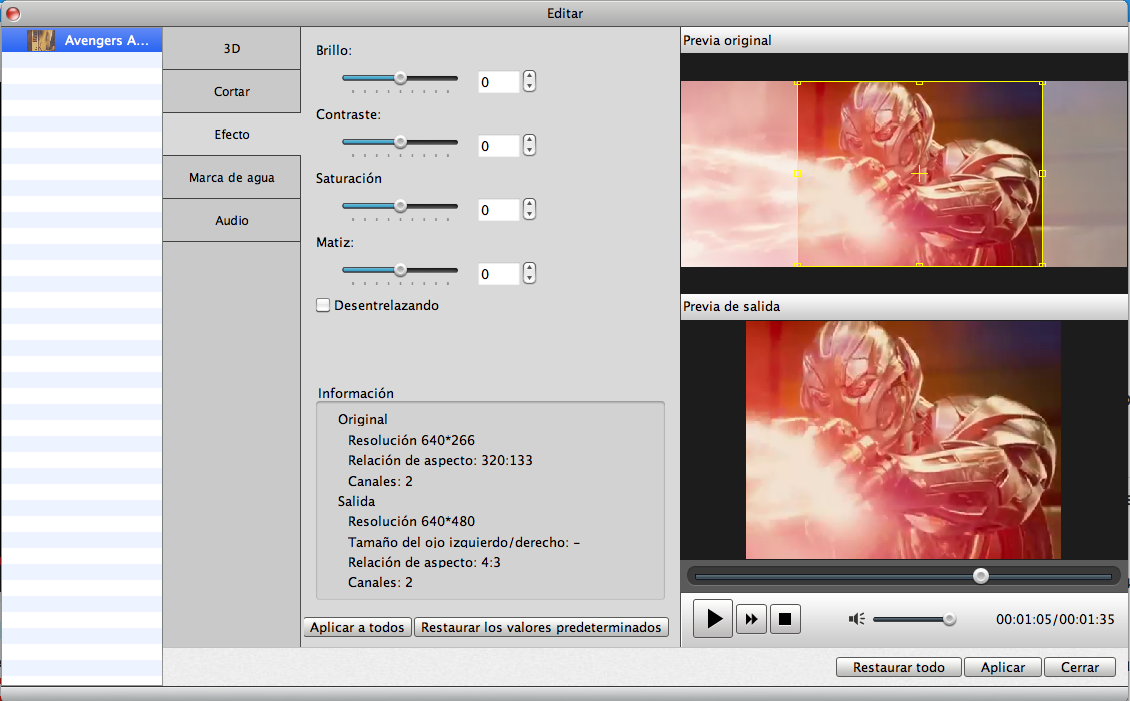1130x701 pixels.
Task: Switch to the Marca de agua tab
Action: point(231,178)
